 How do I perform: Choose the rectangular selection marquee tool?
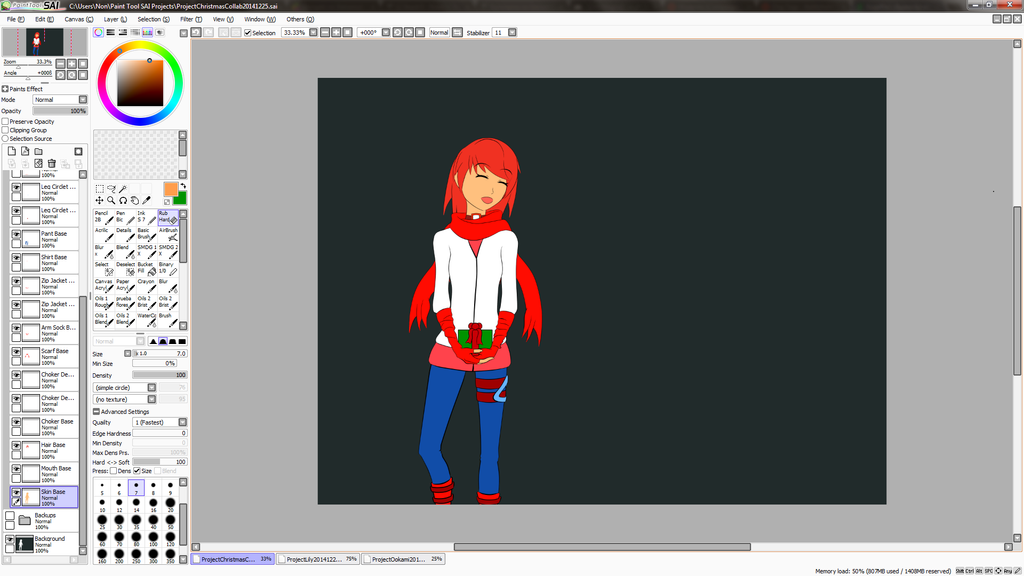[99, 189]
